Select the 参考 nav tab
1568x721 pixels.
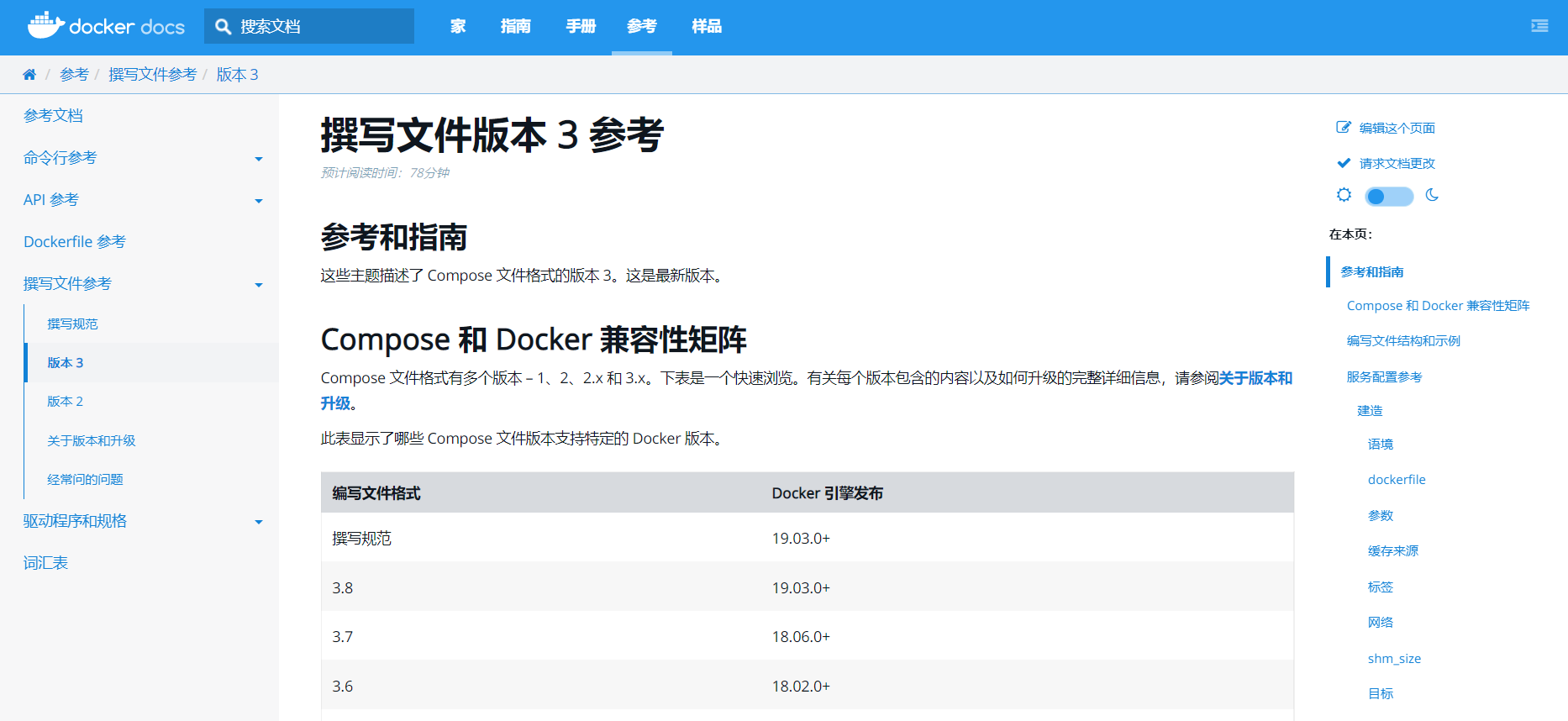pyautogui.click(x=642, y=26)
